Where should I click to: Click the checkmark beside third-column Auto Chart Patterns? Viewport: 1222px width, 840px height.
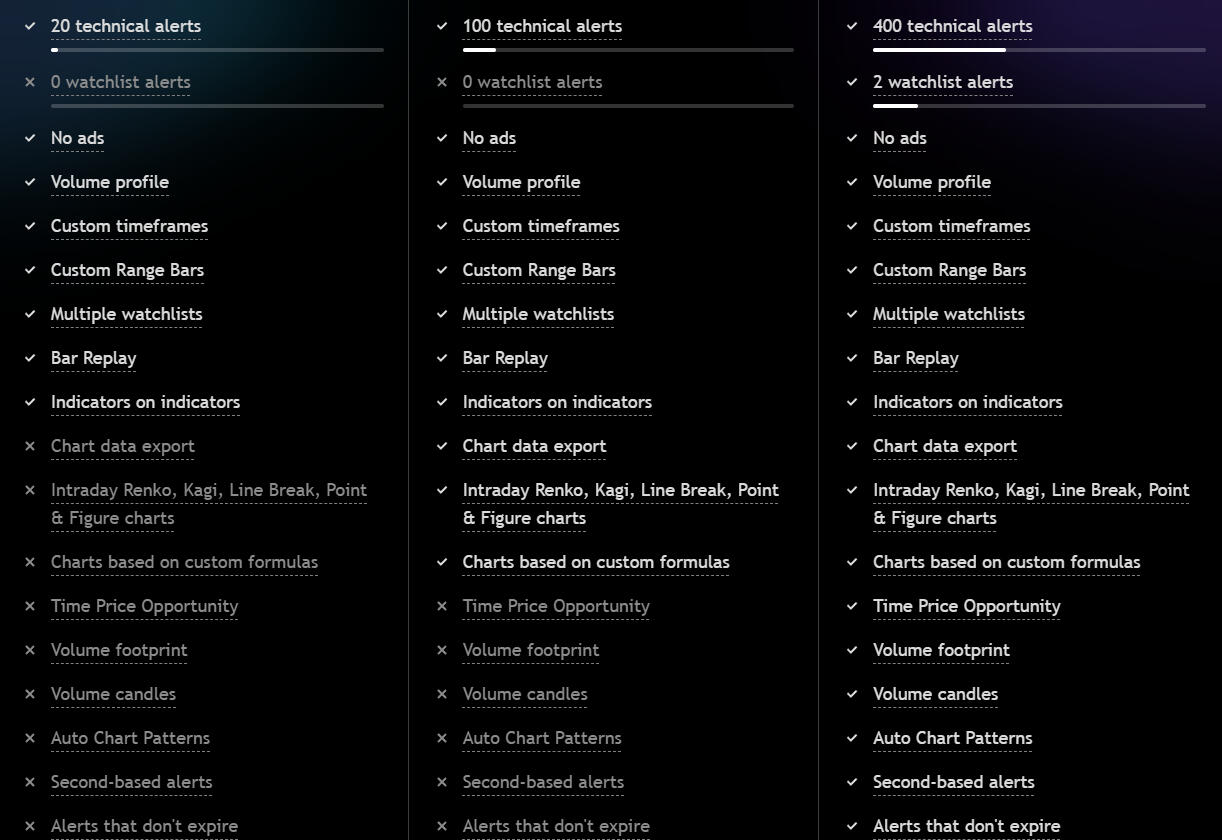click(852, 738)
